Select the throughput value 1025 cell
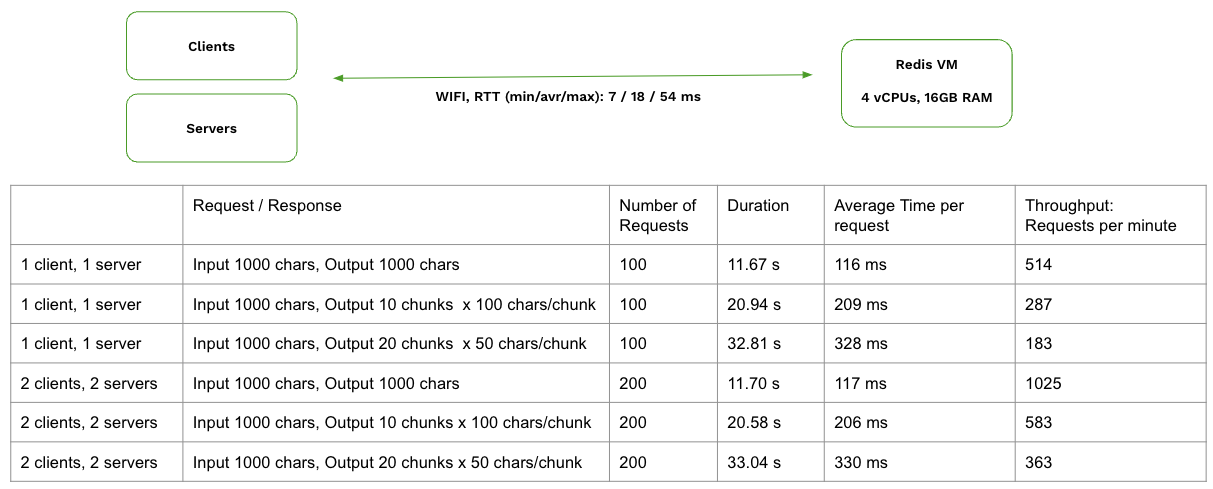The image size is (1213, 489). [x=1109, y=383]
